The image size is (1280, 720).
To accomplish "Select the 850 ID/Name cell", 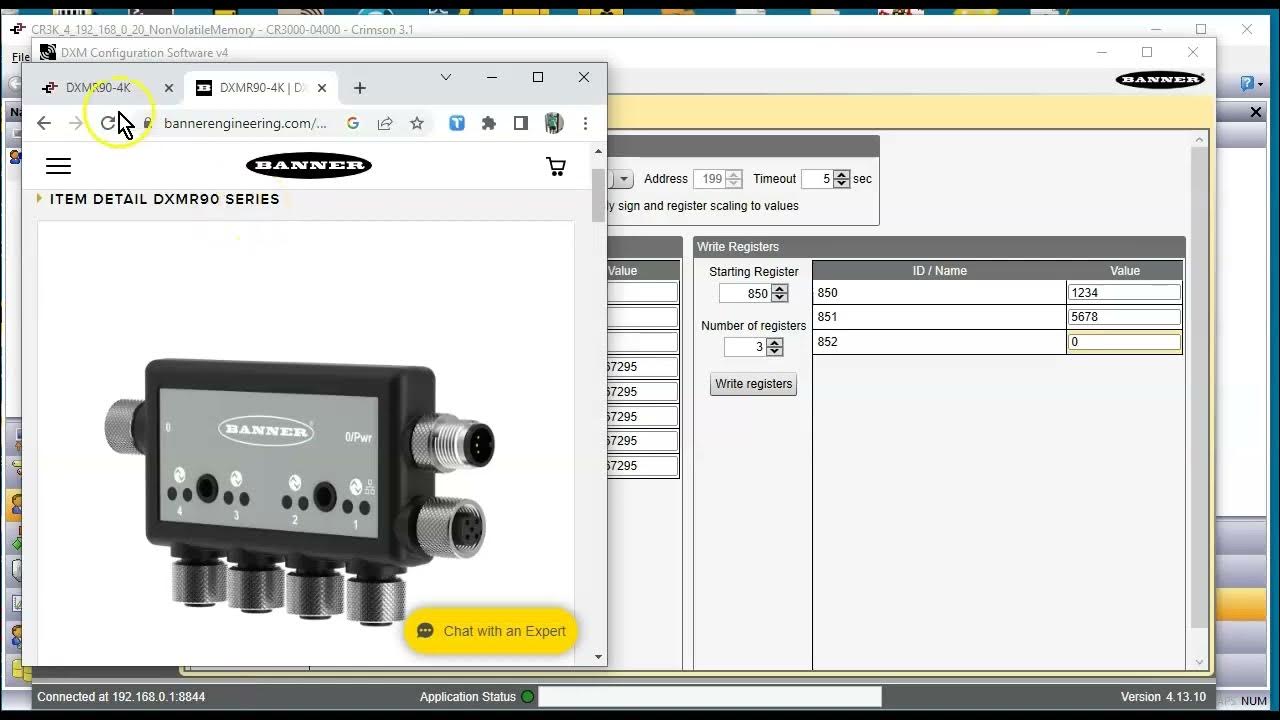I will (939, 293).
